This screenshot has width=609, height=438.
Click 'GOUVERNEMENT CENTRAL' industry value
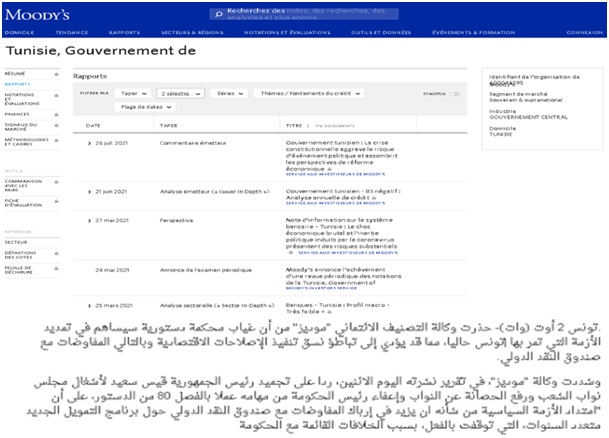coord(528,117)
